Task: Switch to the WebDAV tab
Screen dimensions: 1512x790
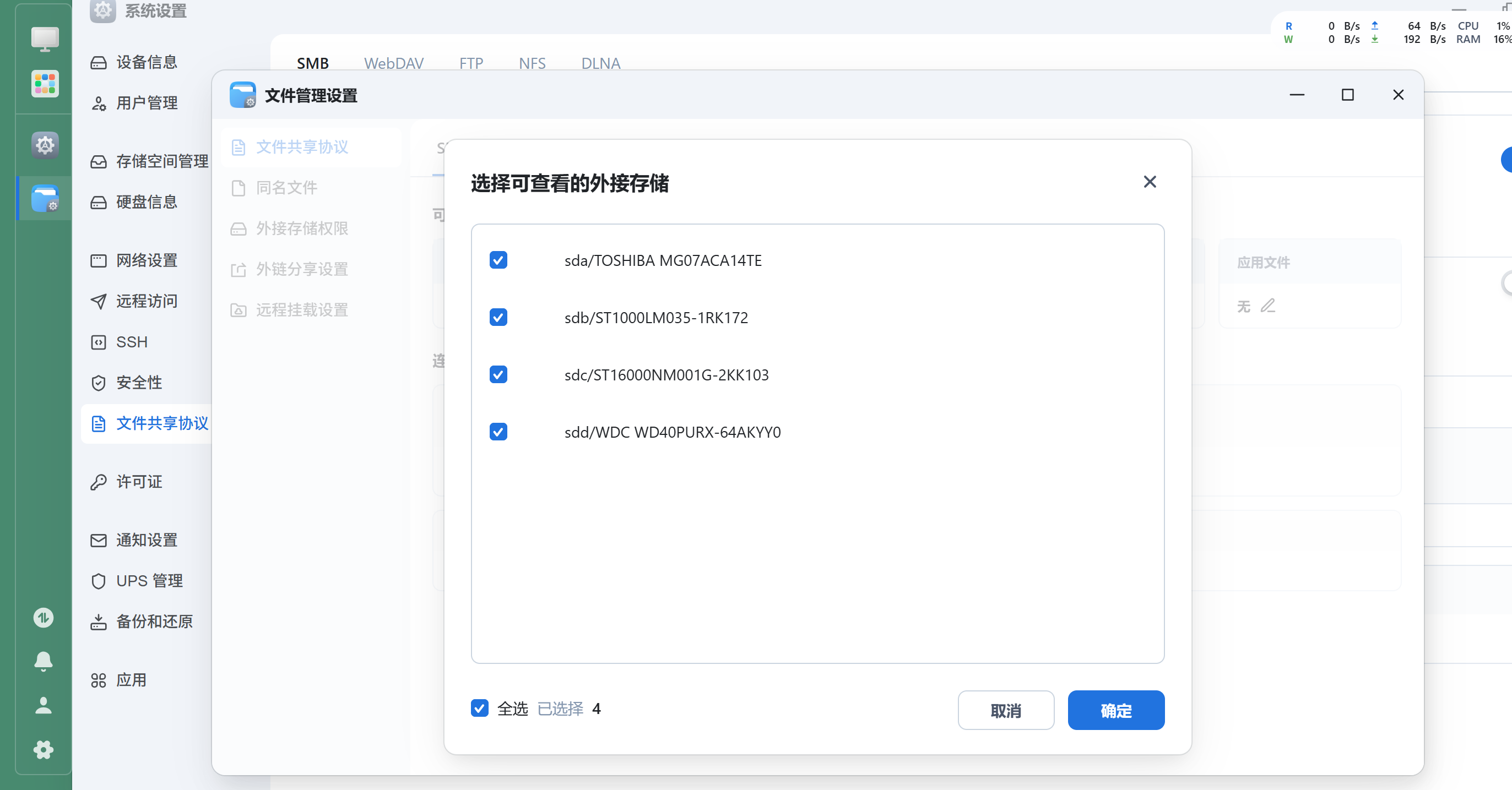Action: 393,63
